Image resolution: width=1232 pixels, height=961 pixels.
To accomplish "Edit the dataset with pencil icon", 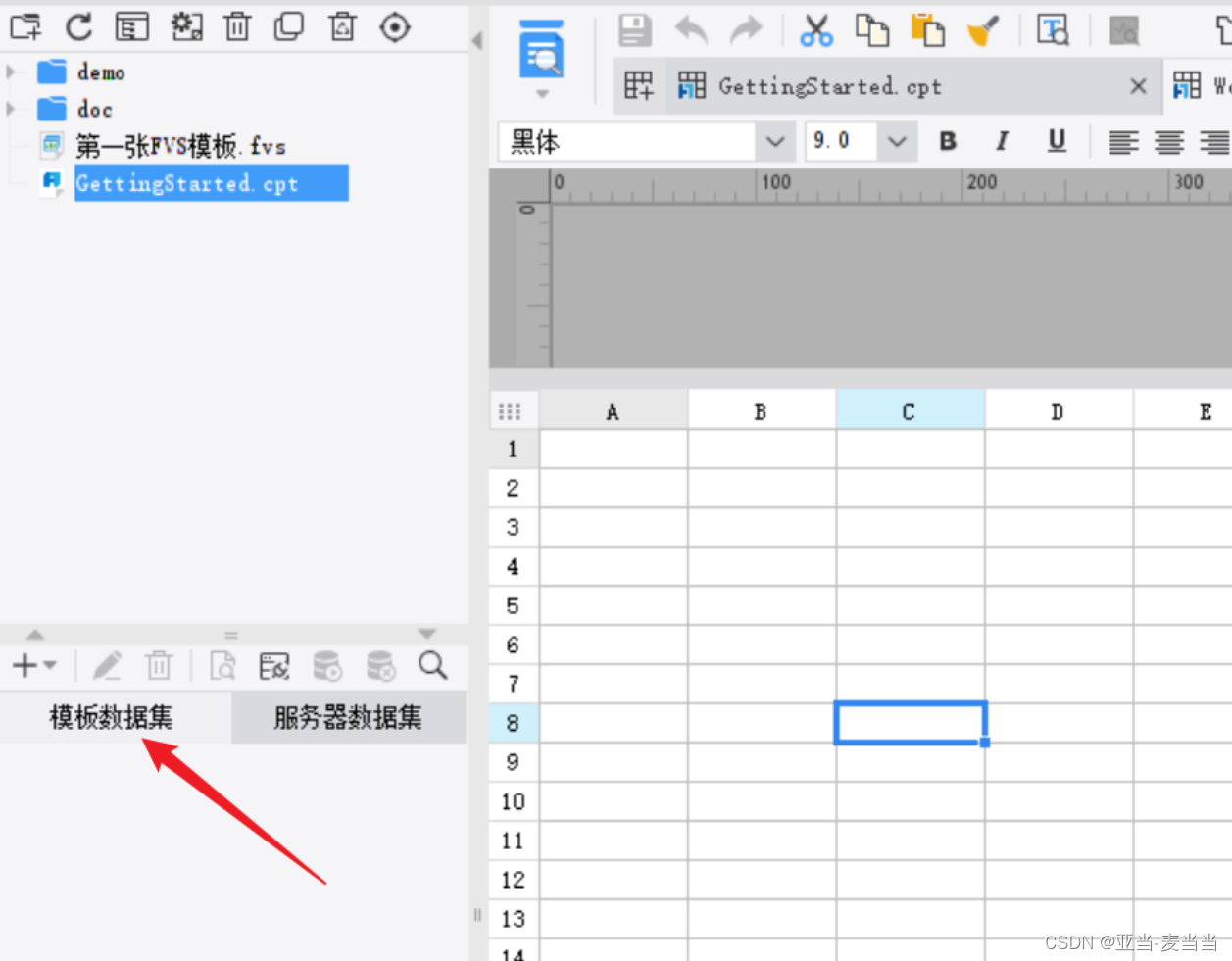I will pyautogui.click(x=107, y=666).
